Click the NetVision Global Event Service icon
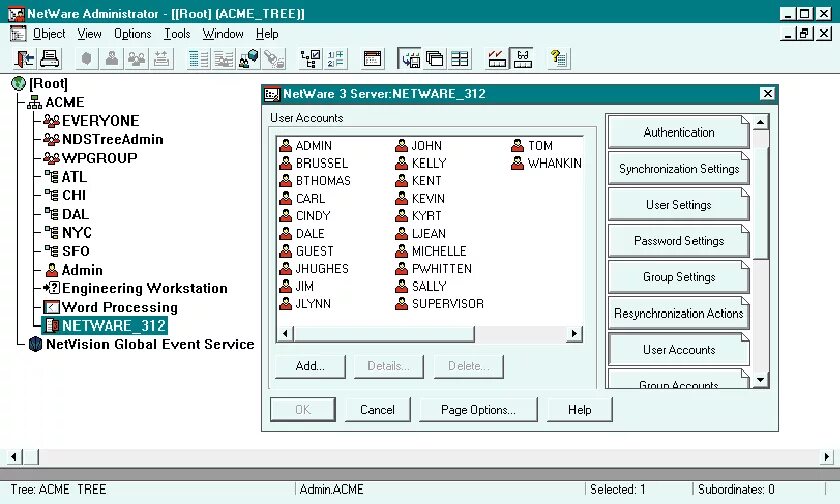Viewport: 840px width, 504px height. (x=35, y=344)
